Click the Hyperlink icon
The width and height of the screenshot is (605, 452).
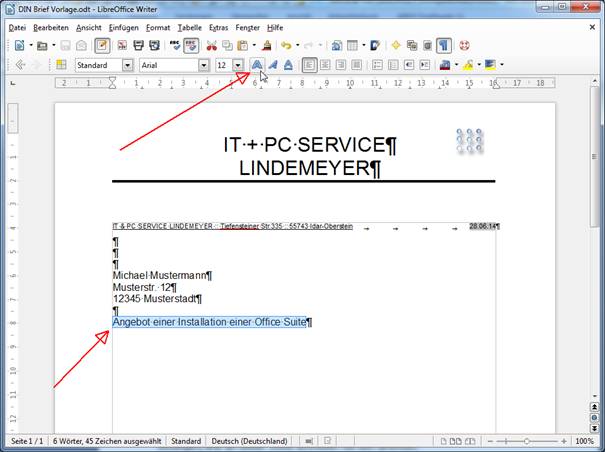coord(336,46)
